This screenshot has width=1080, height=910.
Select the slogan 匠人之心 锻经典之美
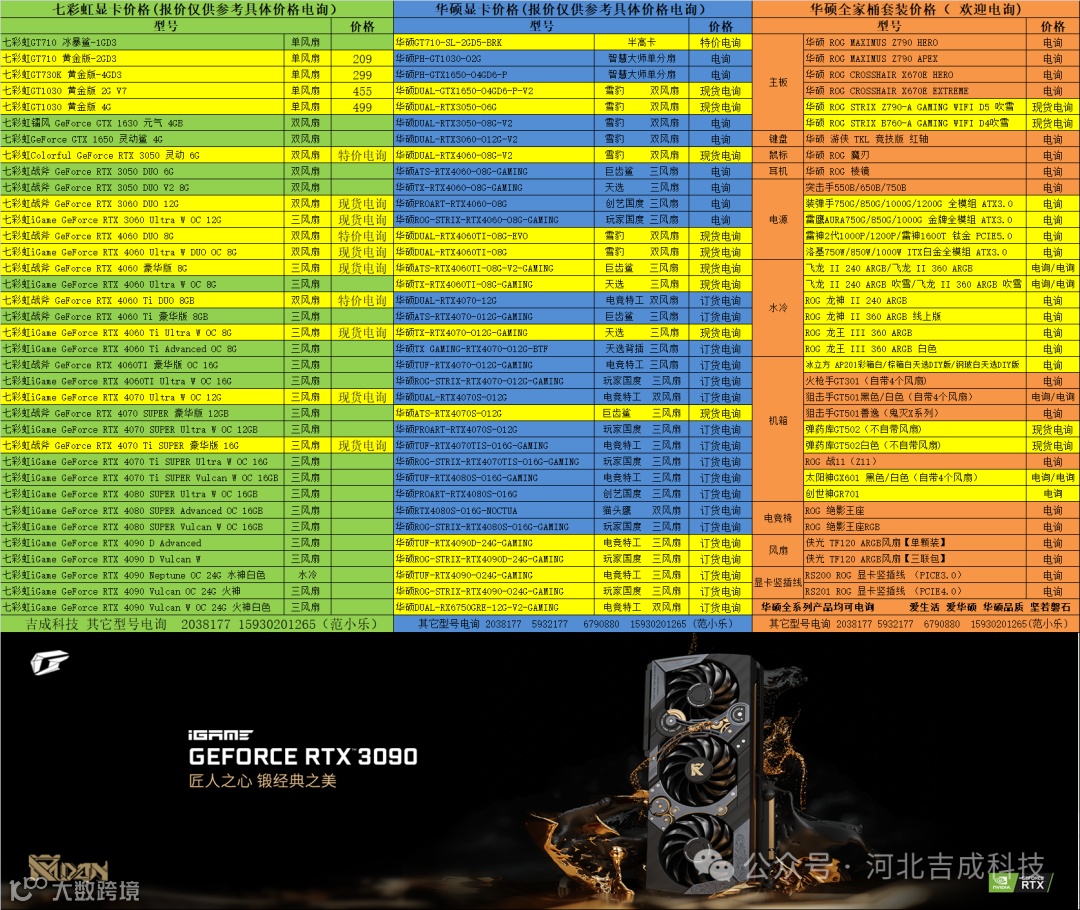tap(262, 780)
